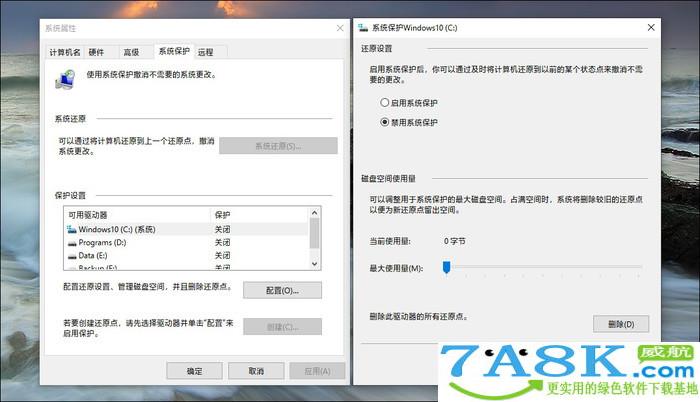
Task: Select the Programs (D:) drive row
Action: pyautogui.click(x=186, y=243)
